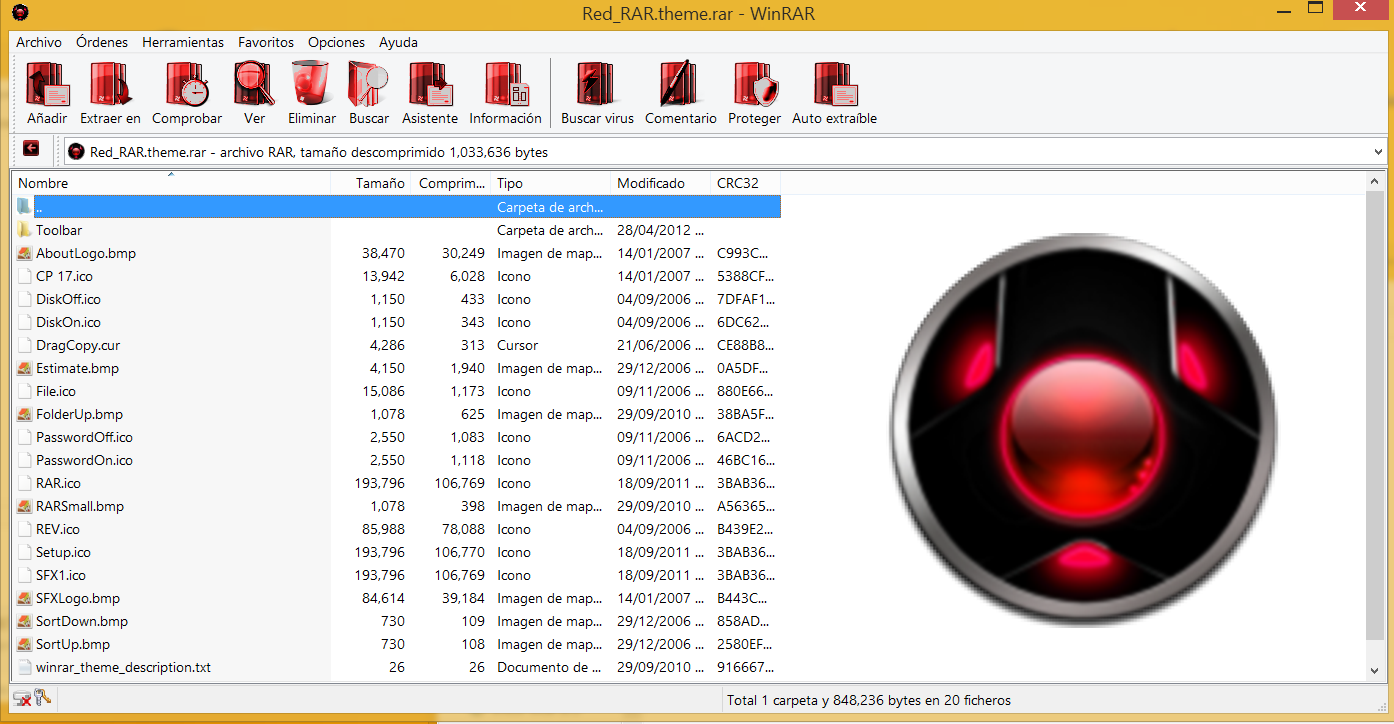Click the SFXLogo.bmp file icon
Viewport: 1394px width, 724px height.
(25, 598)
